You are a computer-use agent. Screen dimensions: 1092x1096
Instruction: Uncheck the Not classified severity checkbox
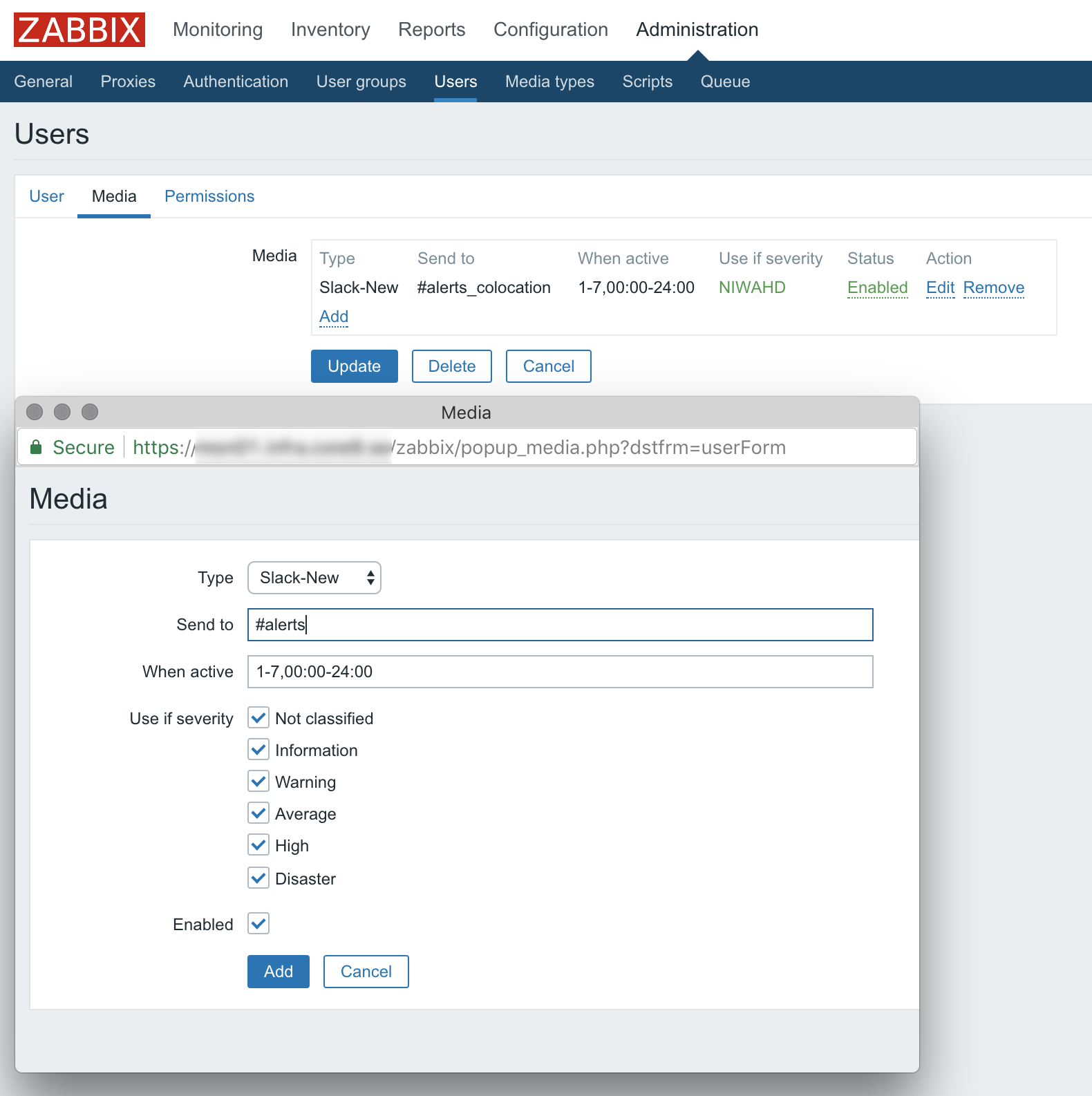click(258, 718)
